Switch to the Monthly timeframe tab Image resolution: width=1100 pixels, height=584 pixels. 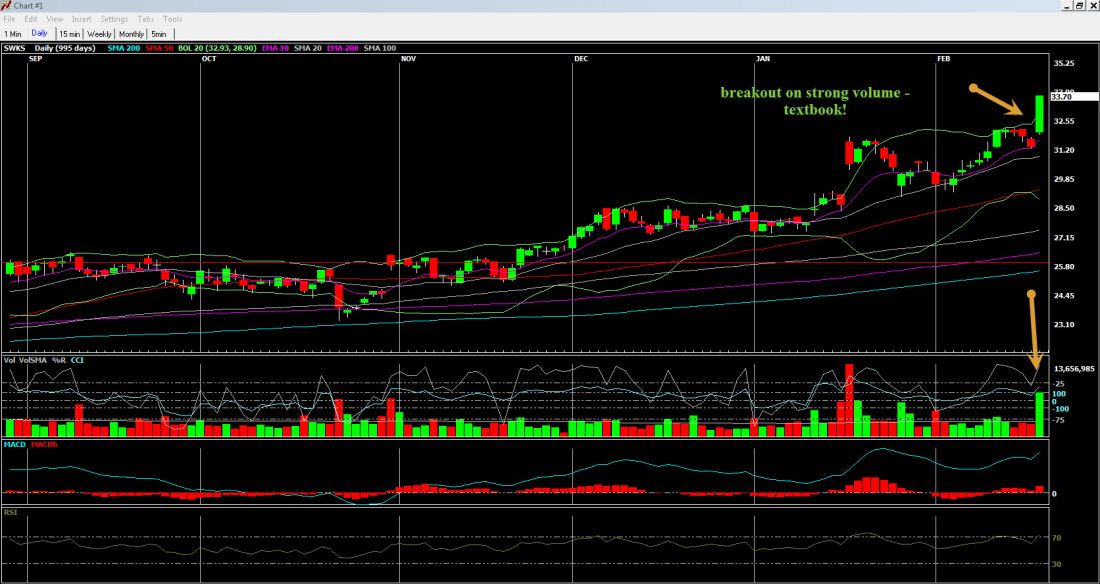point(131,33)
